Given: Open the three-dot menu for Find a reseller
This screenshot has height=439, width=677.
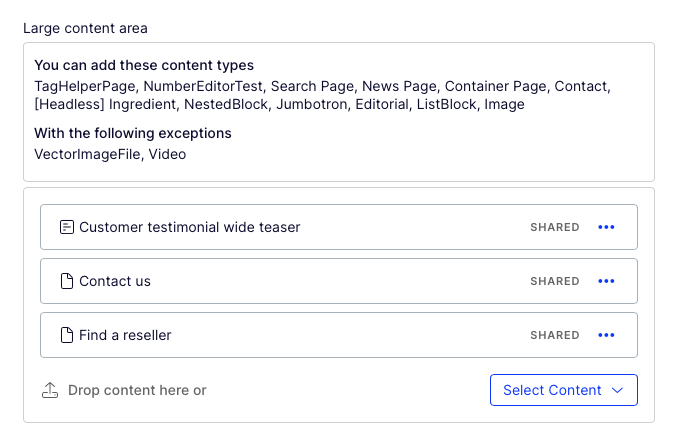Looking at the screenshot, I should point(606,335).
